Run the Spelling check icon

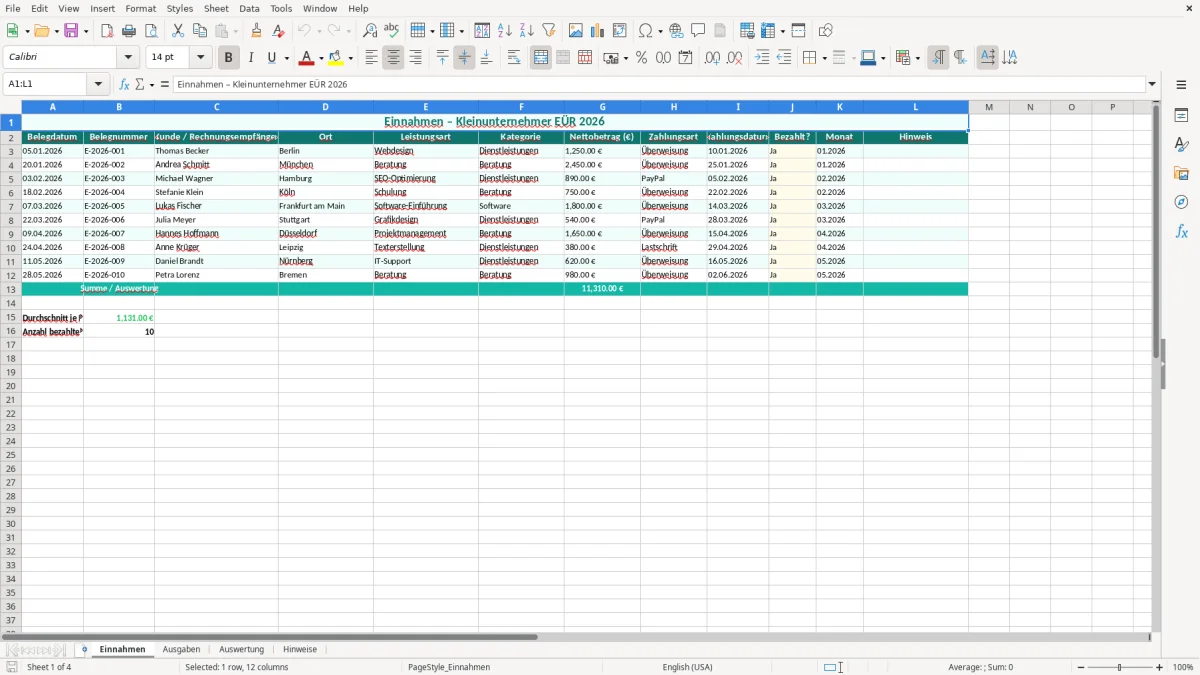tap(392, 31)
